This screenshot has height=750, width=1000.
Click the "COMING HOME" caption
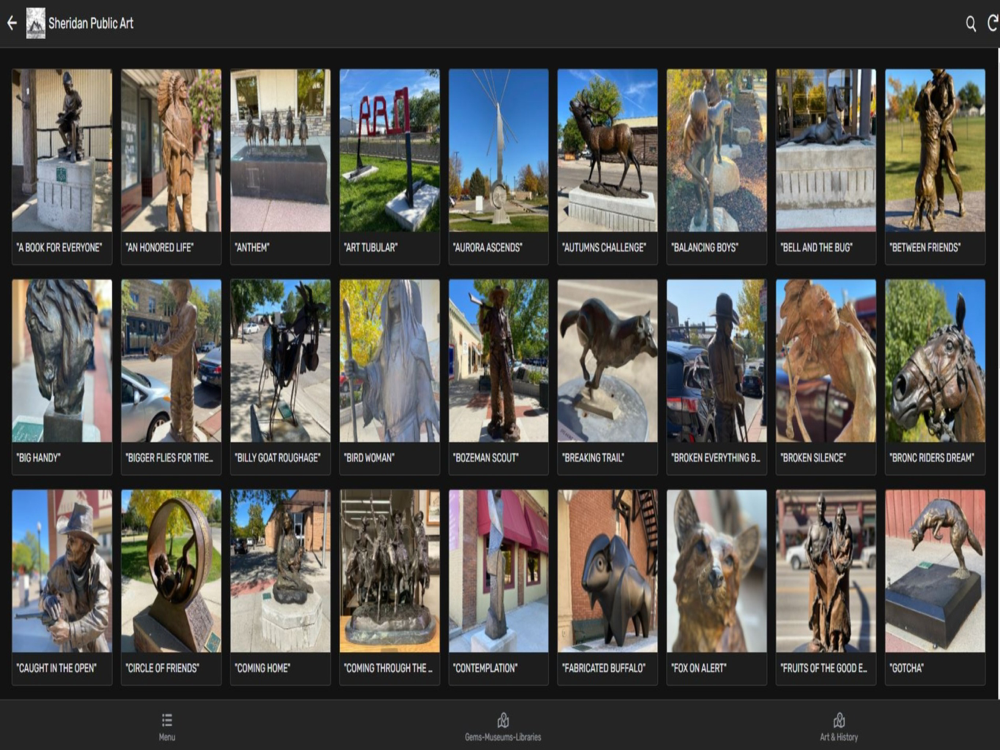(x=263, y=668)
